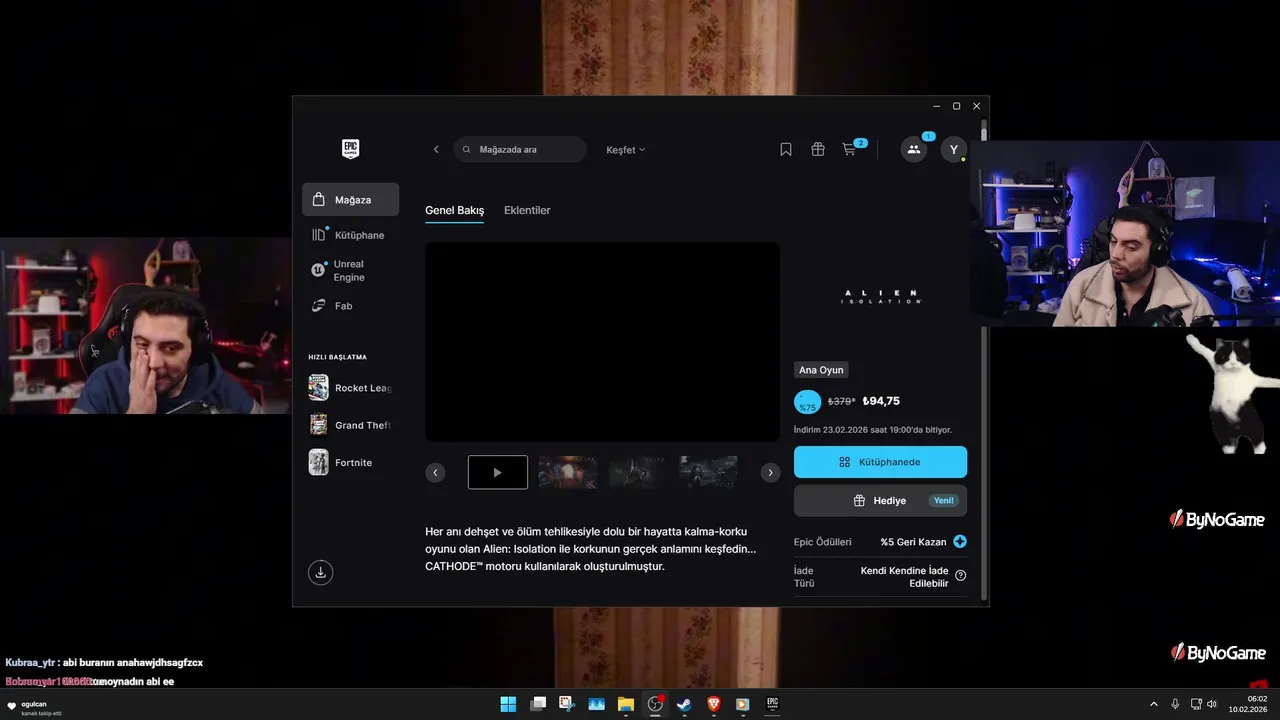Click the HIZLI BAŞLATMA heading
This screenshot has height=720, width=1280.
pyautogui.click(x=337, y=357)
